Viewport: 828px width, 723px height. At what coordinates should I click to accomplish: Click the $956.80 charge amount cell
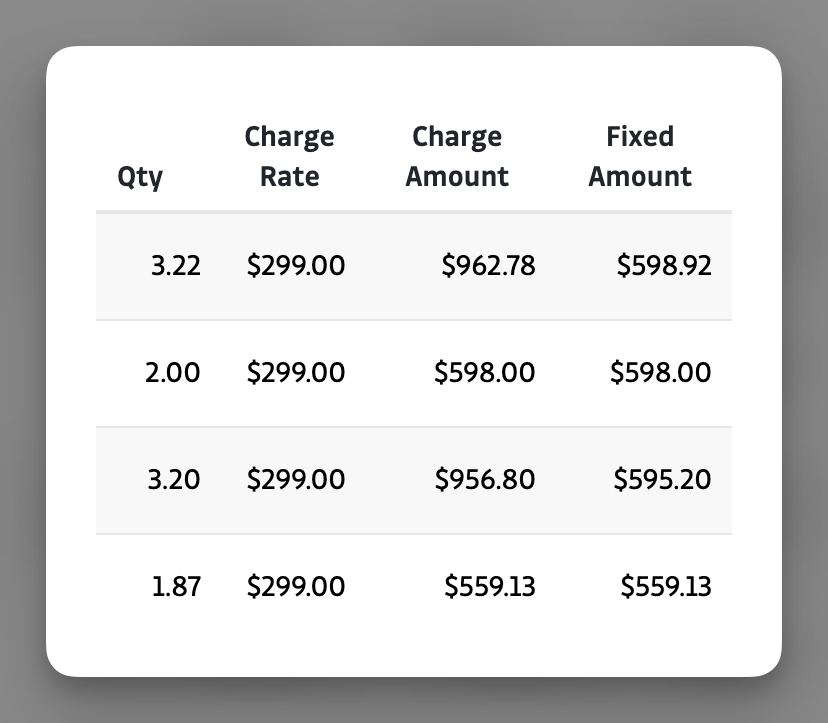pos(485,480)
